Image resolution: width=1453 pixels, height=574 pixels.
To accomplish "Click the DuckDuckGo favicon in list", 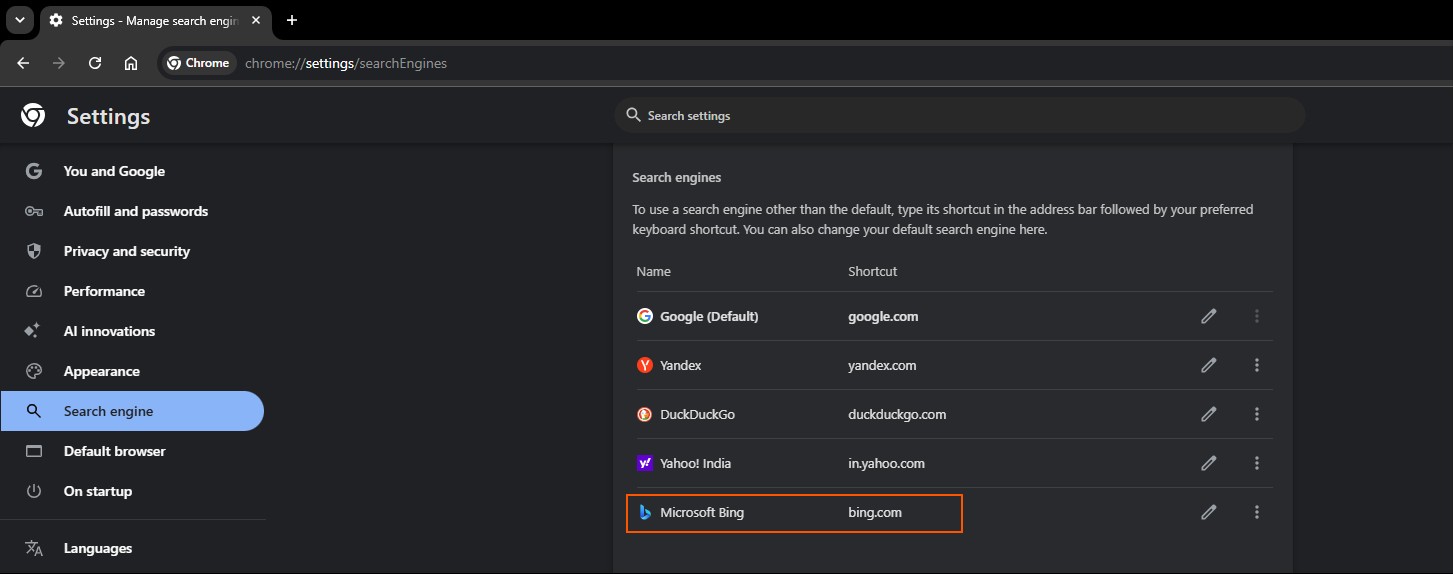I will click(645, 414).
